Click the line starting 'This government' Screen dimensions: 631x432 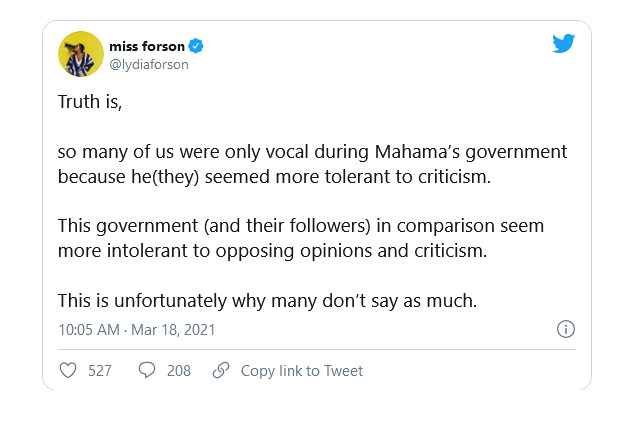click(x=301, y=226)
